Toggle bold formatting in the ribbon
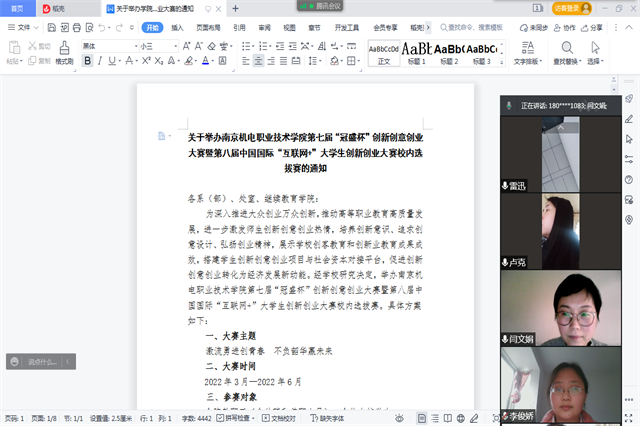The width and height of the screenshot is (640, 426). tap(87, 61)
